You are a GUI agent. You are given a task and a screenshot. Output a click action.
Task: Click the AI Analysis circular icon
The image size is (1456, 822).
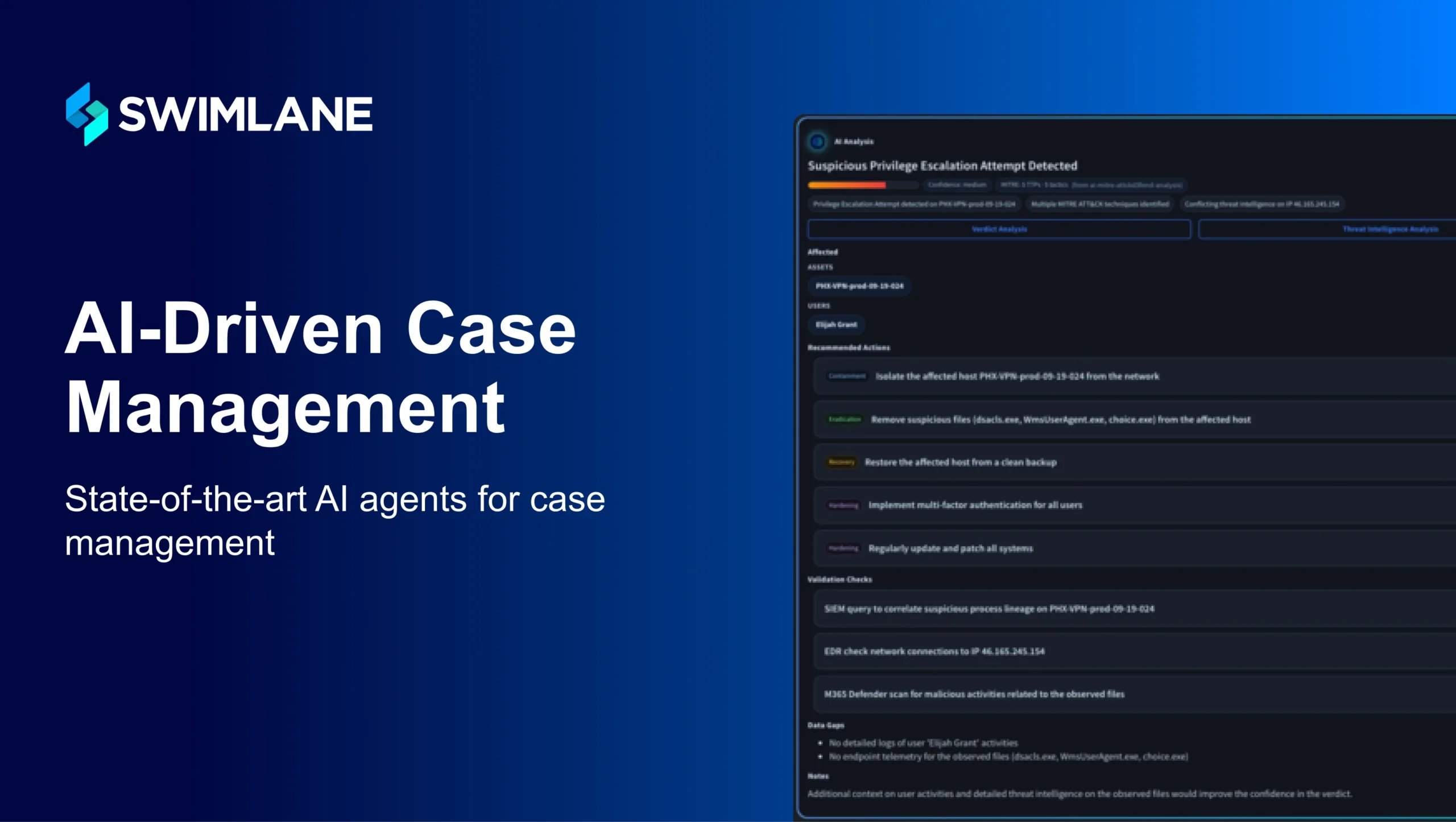pos(817,141)
